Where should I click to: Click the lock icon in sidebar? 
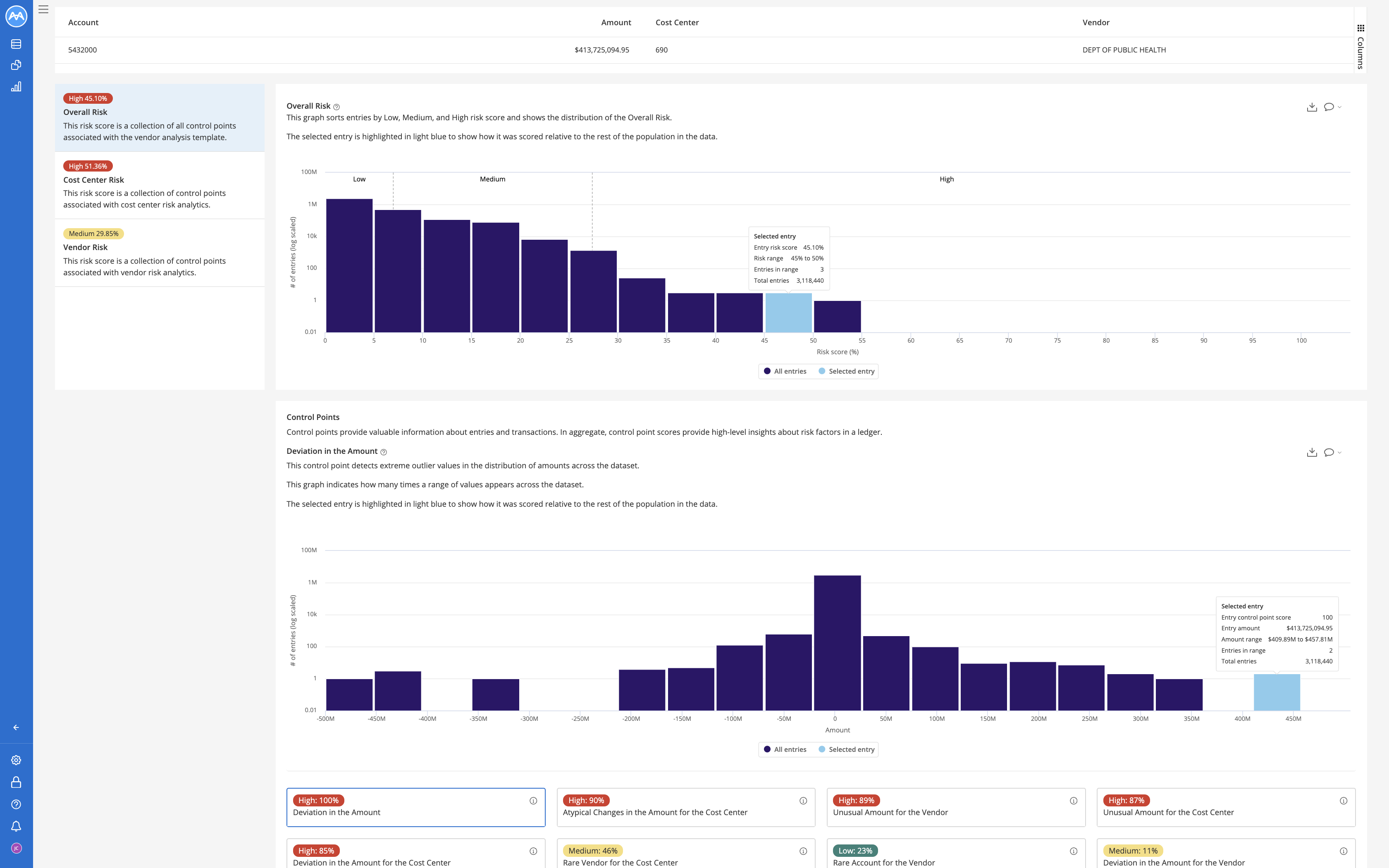16,782
